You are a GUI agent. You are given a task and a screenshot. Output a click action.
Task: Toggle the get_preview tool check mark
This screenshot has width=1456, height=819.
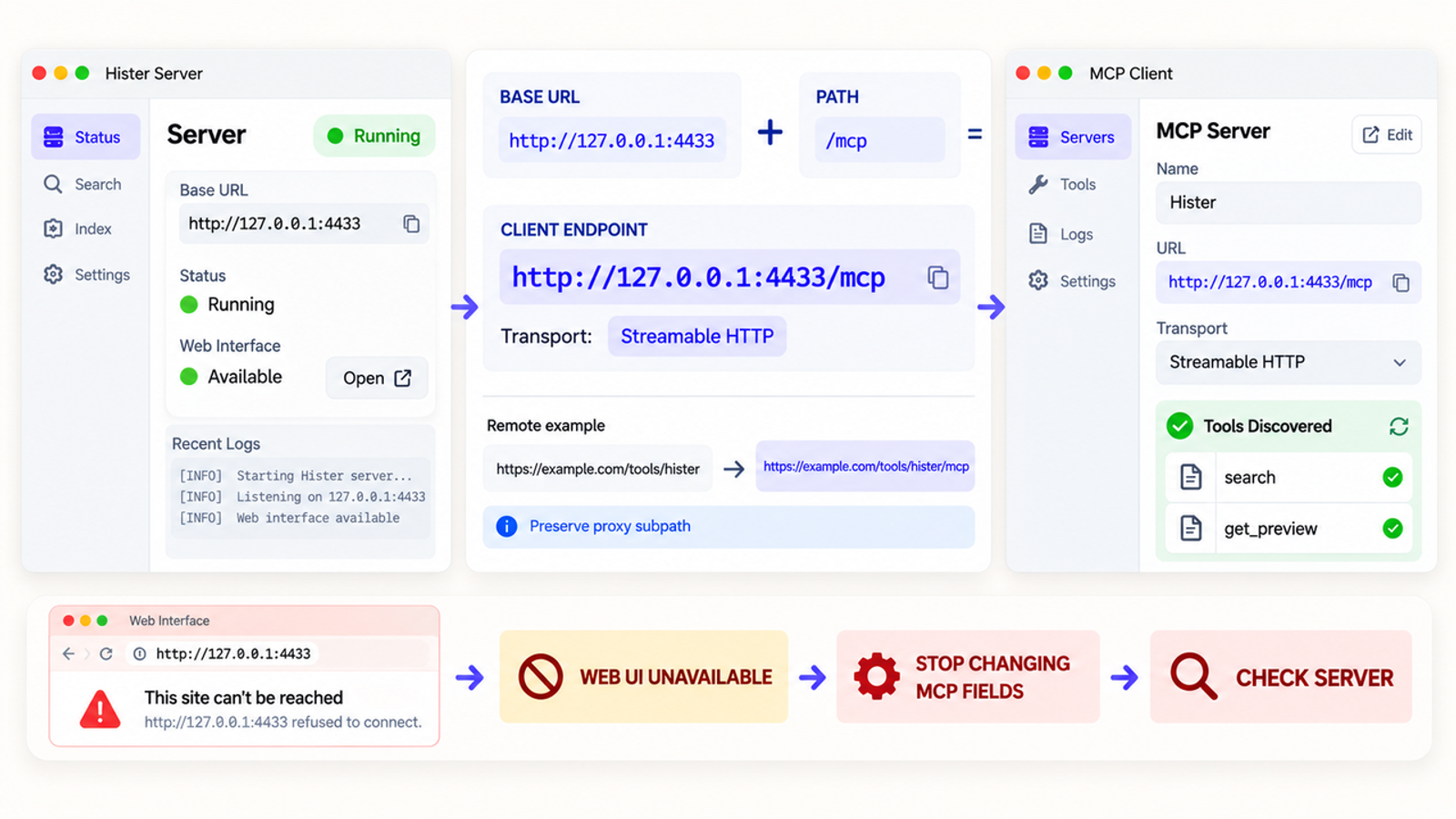[1392, 528]
